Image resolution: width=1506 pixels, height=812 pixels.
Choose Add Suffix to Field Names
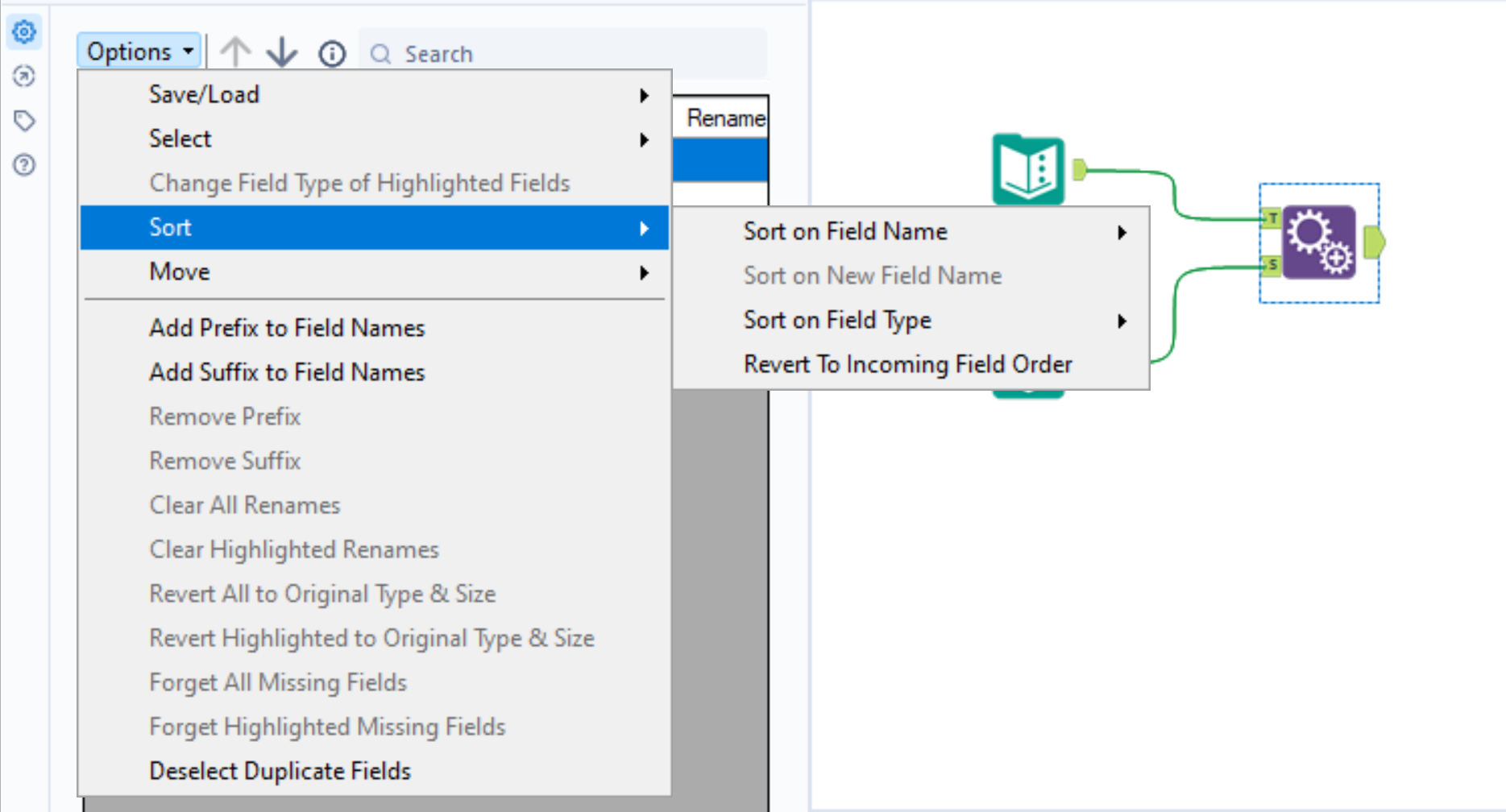pyautogui.click(x=287, y=373)
